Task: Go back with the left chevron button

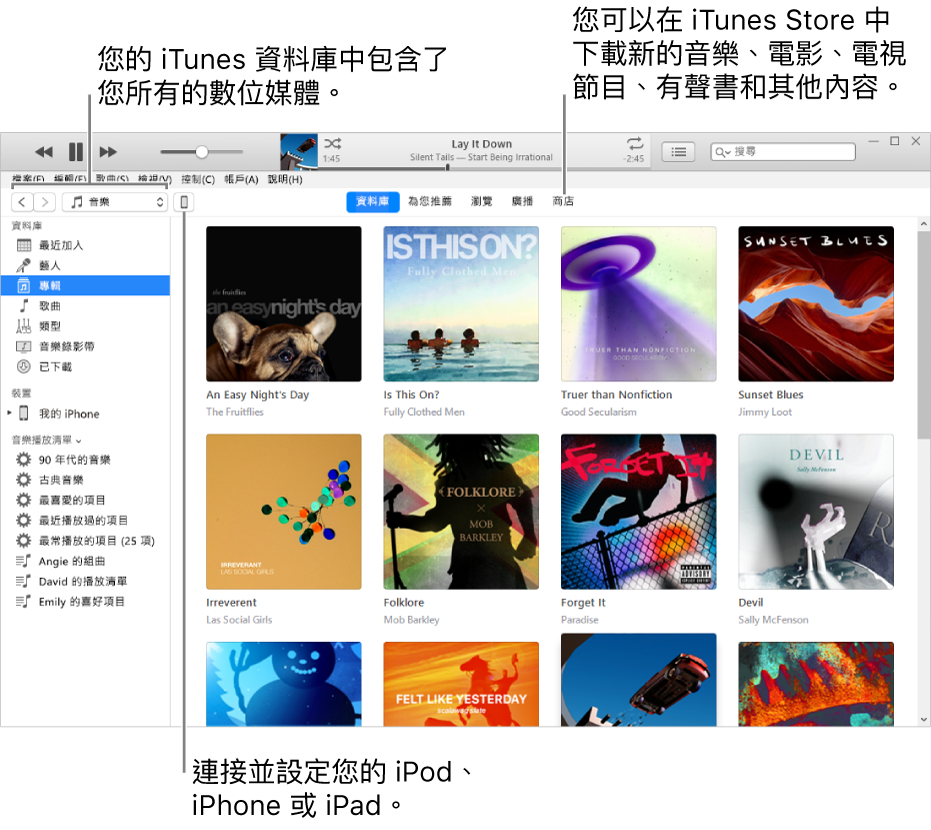Action: (22, 202)
